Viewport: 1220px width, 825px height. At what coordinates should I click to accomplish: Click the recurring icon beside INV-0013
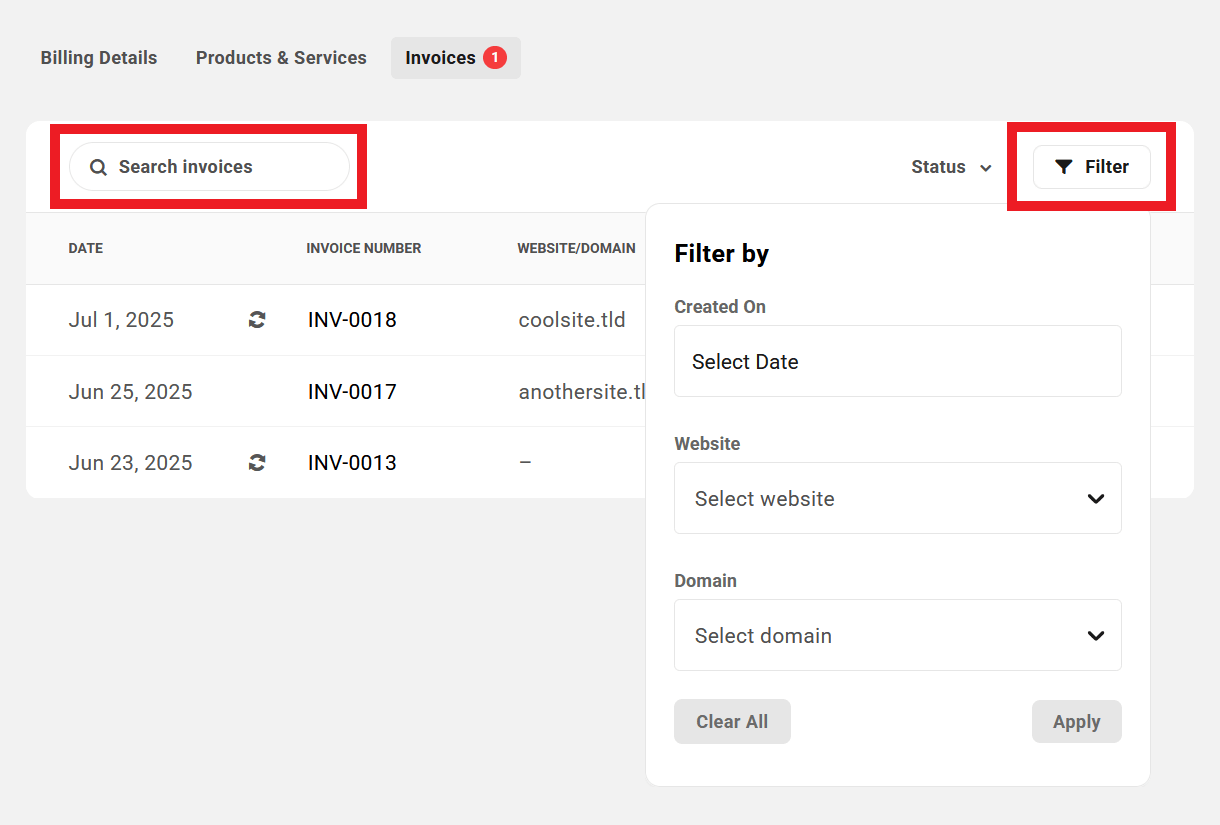click(x=257, y=463)
